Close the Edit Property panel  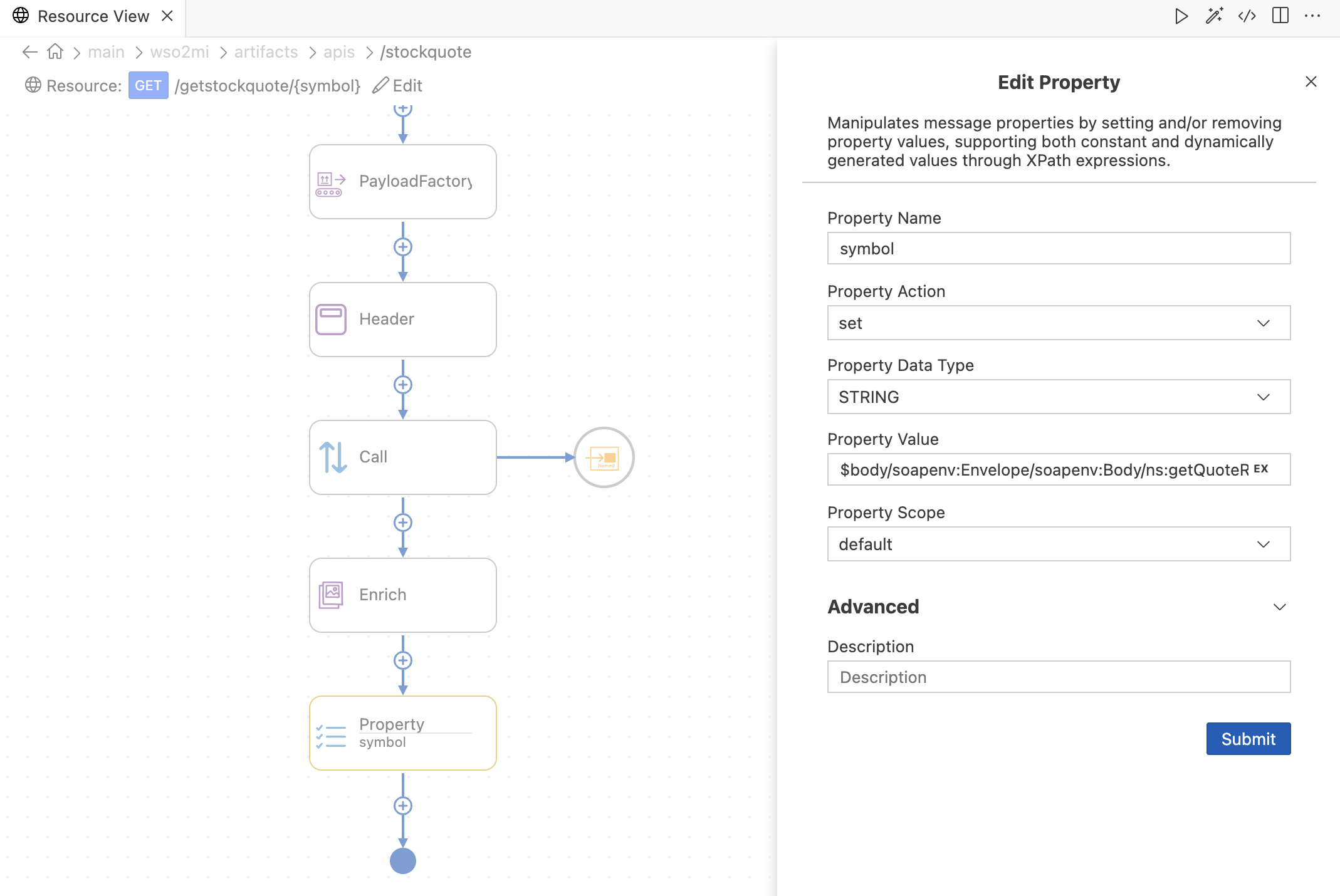[1311, 81]
